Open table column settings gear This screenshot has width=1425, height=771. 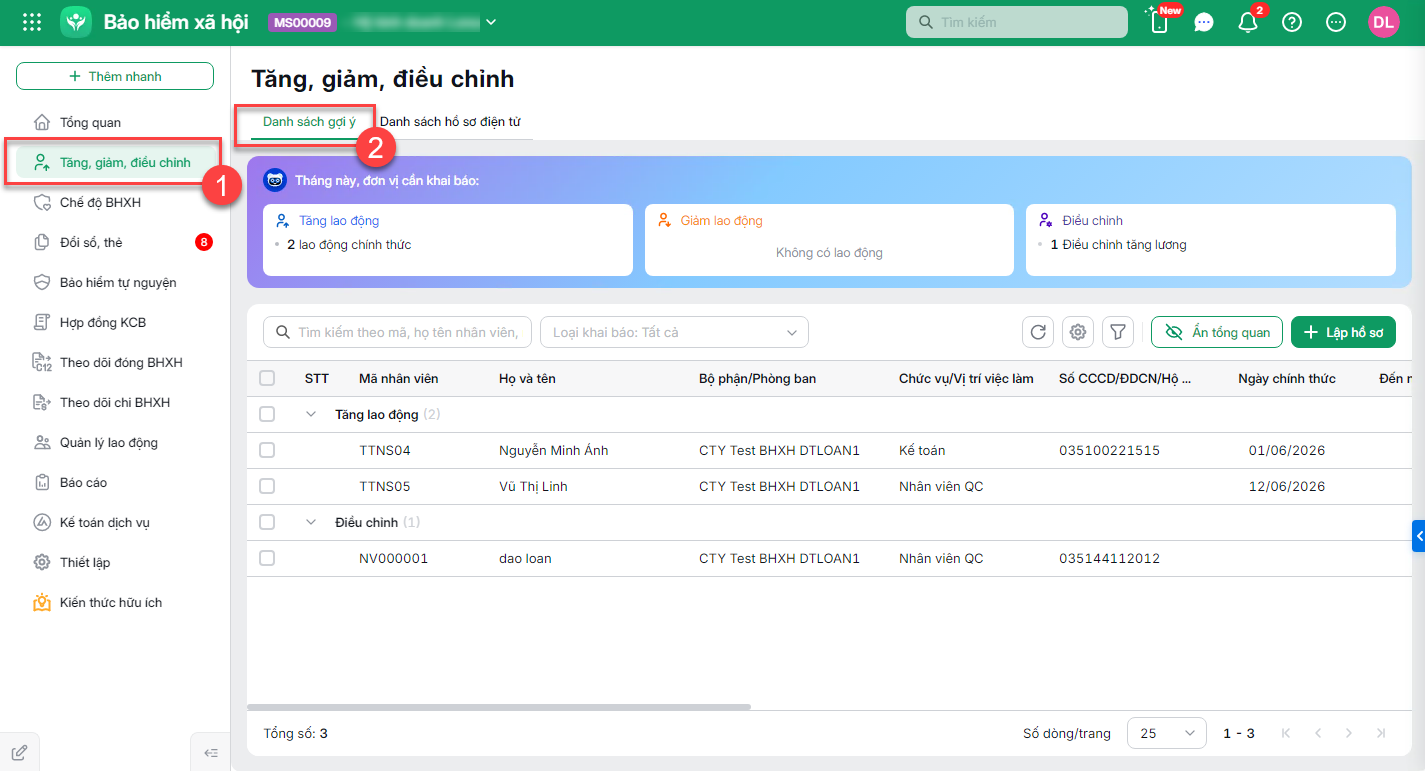click(1078, 332)
